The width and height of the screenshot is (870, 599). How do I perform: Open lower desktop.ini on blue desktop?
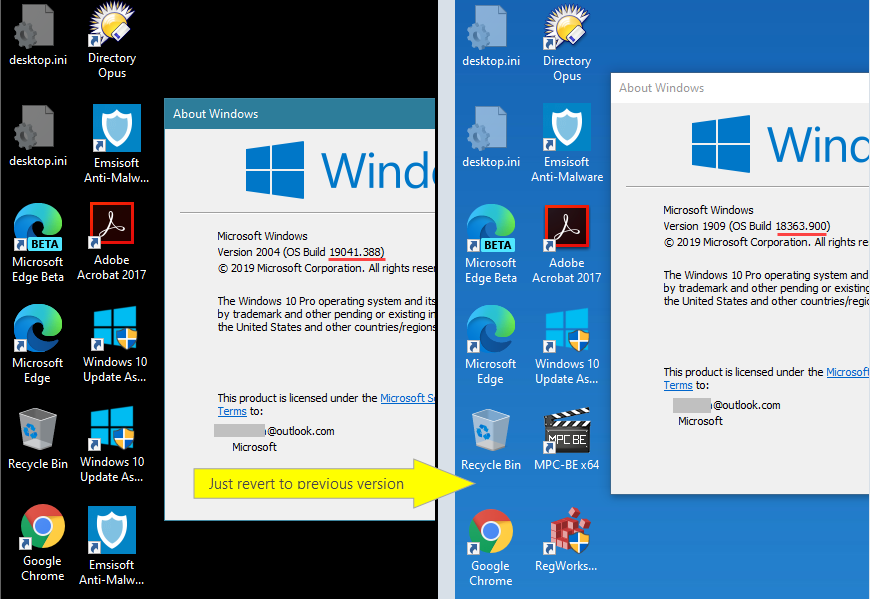click(491, 138)
